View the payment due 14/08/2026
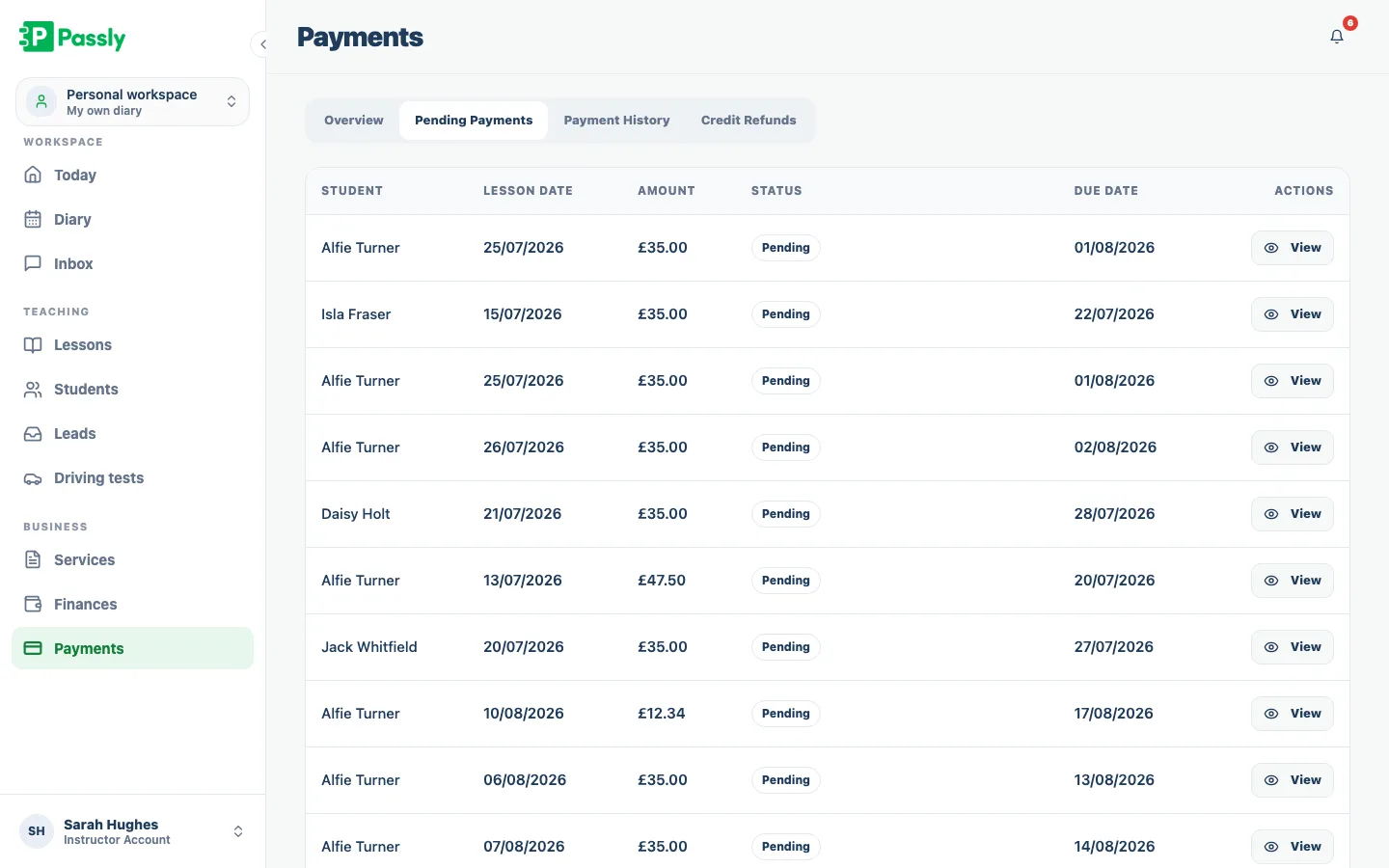 click(x=1293, y=847)
